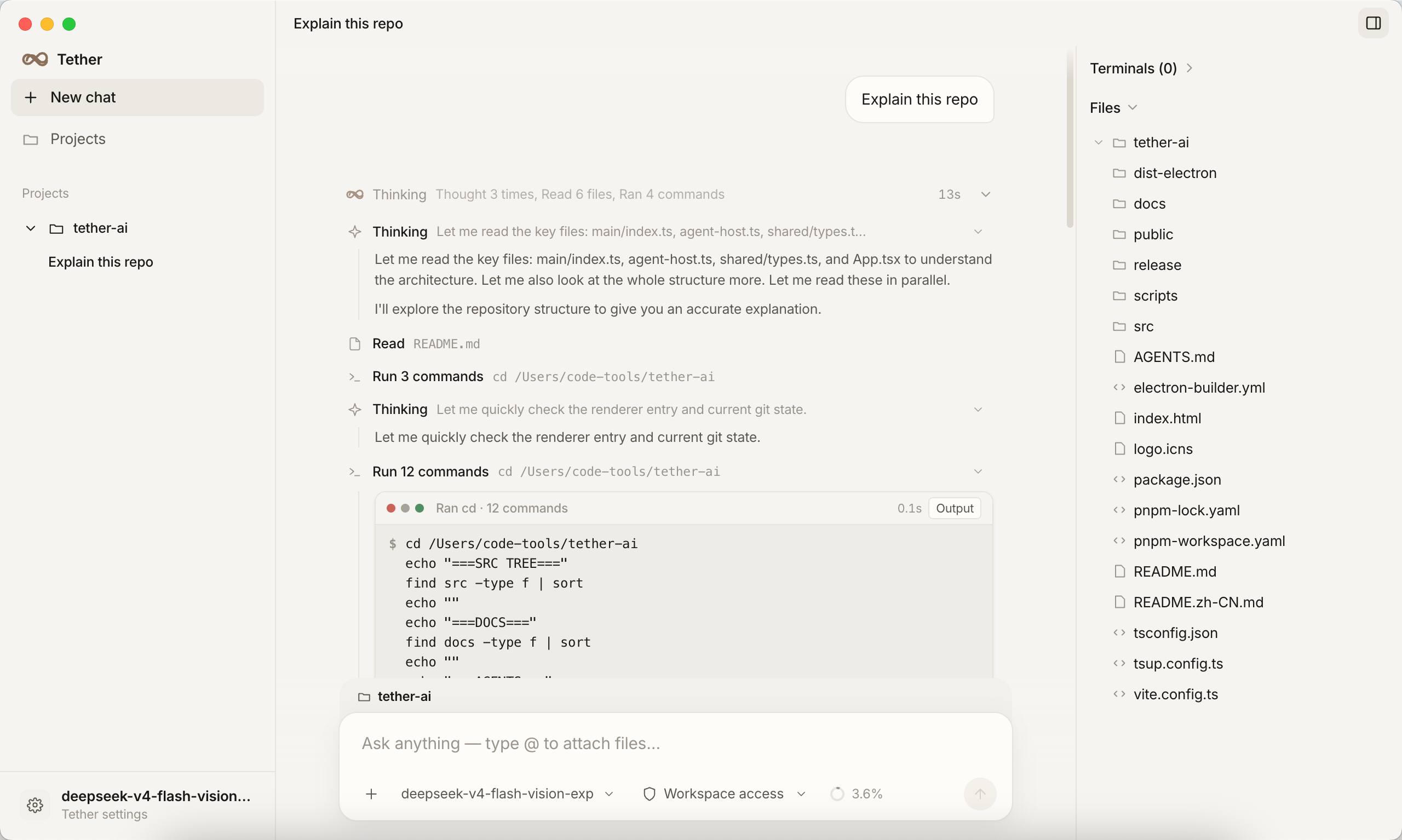Expand the Terminals (0) section

click(1141, 68)
